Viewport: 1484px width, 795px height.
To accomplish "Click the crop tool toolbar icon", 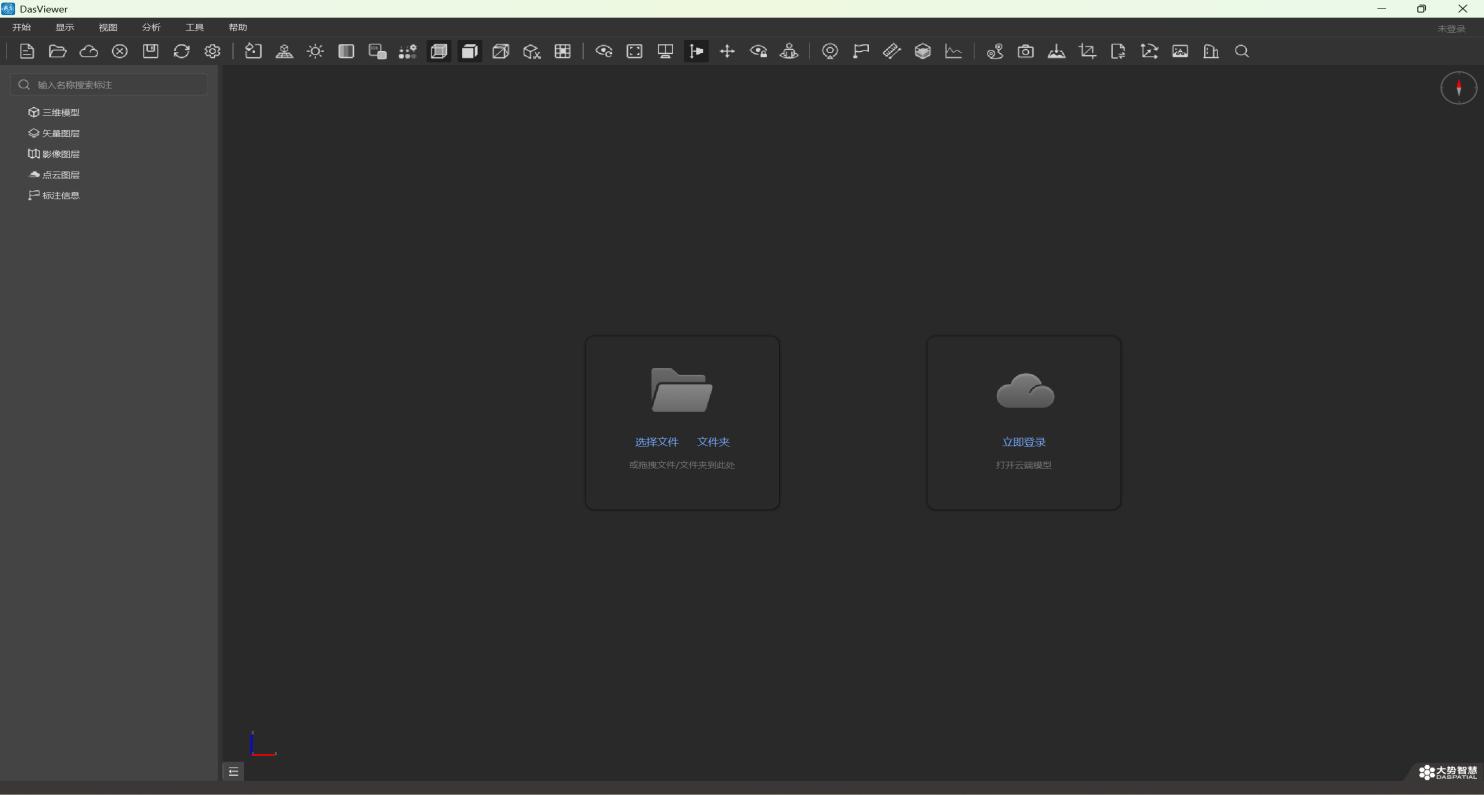I will tap(1088, 51).
